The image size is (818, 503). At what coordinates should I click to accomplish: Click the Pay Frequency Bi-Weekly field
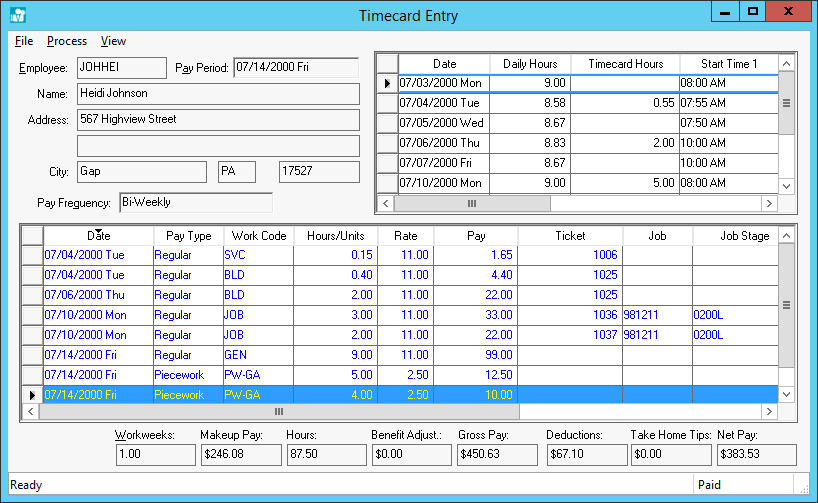click(x=195, y=203)
